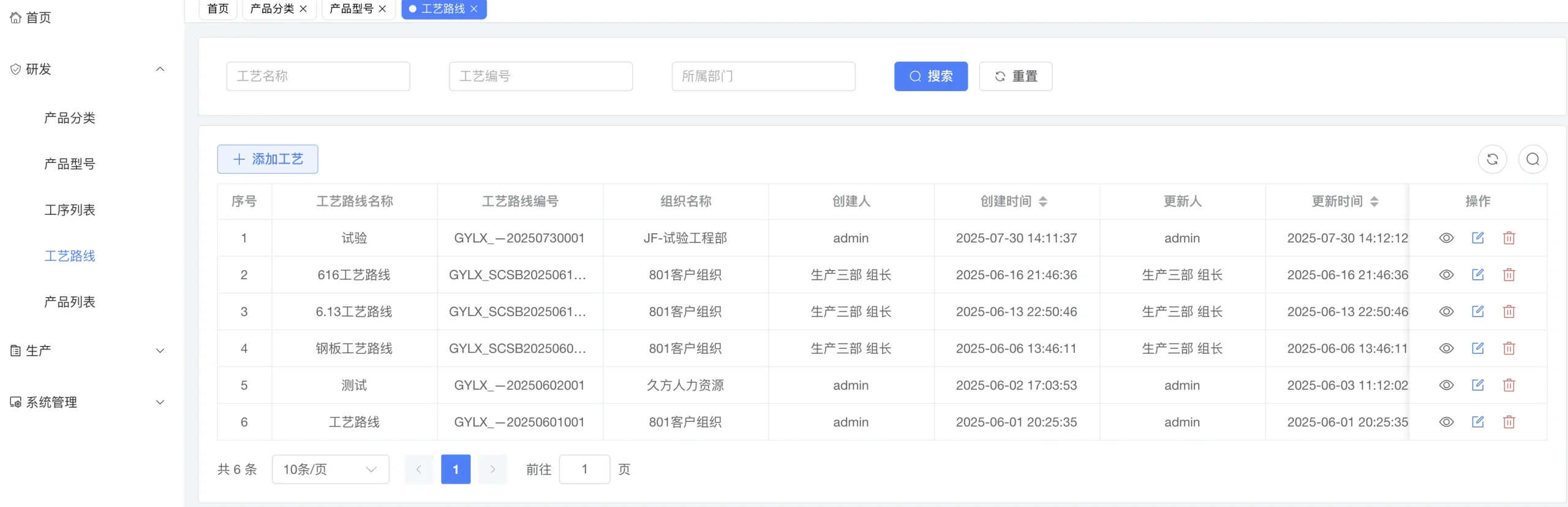Switch to the 产品型号 tab
Screen dimensions: 1568x507
click(x=351, y=9)
